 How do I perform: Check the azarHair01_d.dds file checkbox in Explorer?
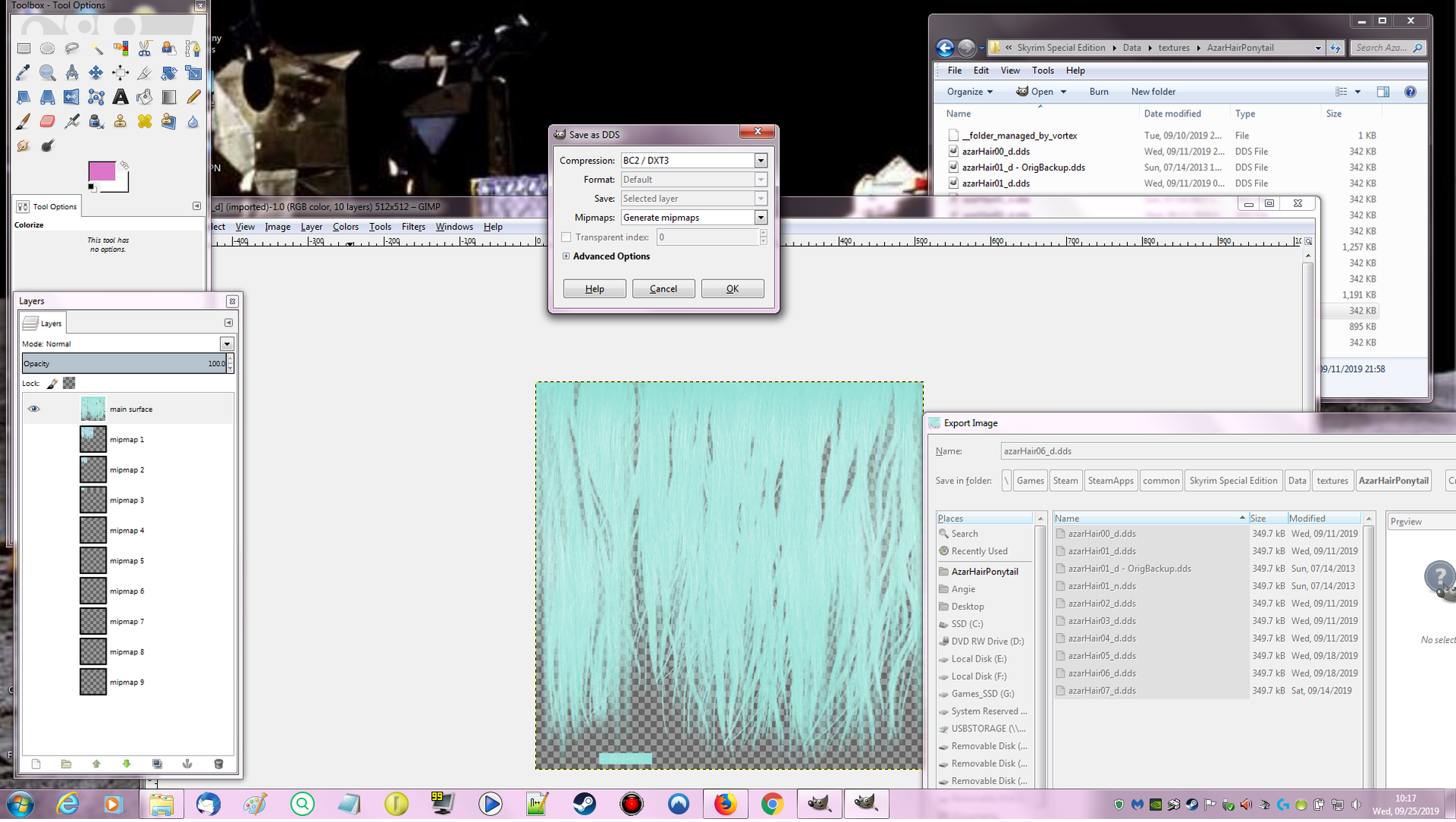pyautogui.click(x=953, y=183)
